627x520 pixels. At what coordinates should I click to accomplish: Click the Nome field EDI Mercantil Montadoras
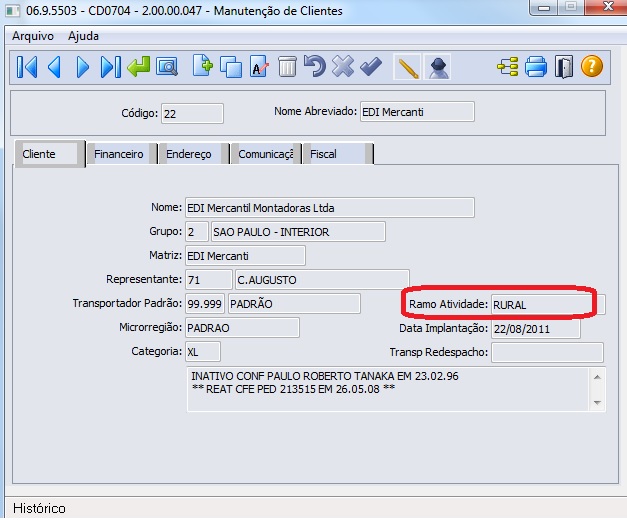330,208
